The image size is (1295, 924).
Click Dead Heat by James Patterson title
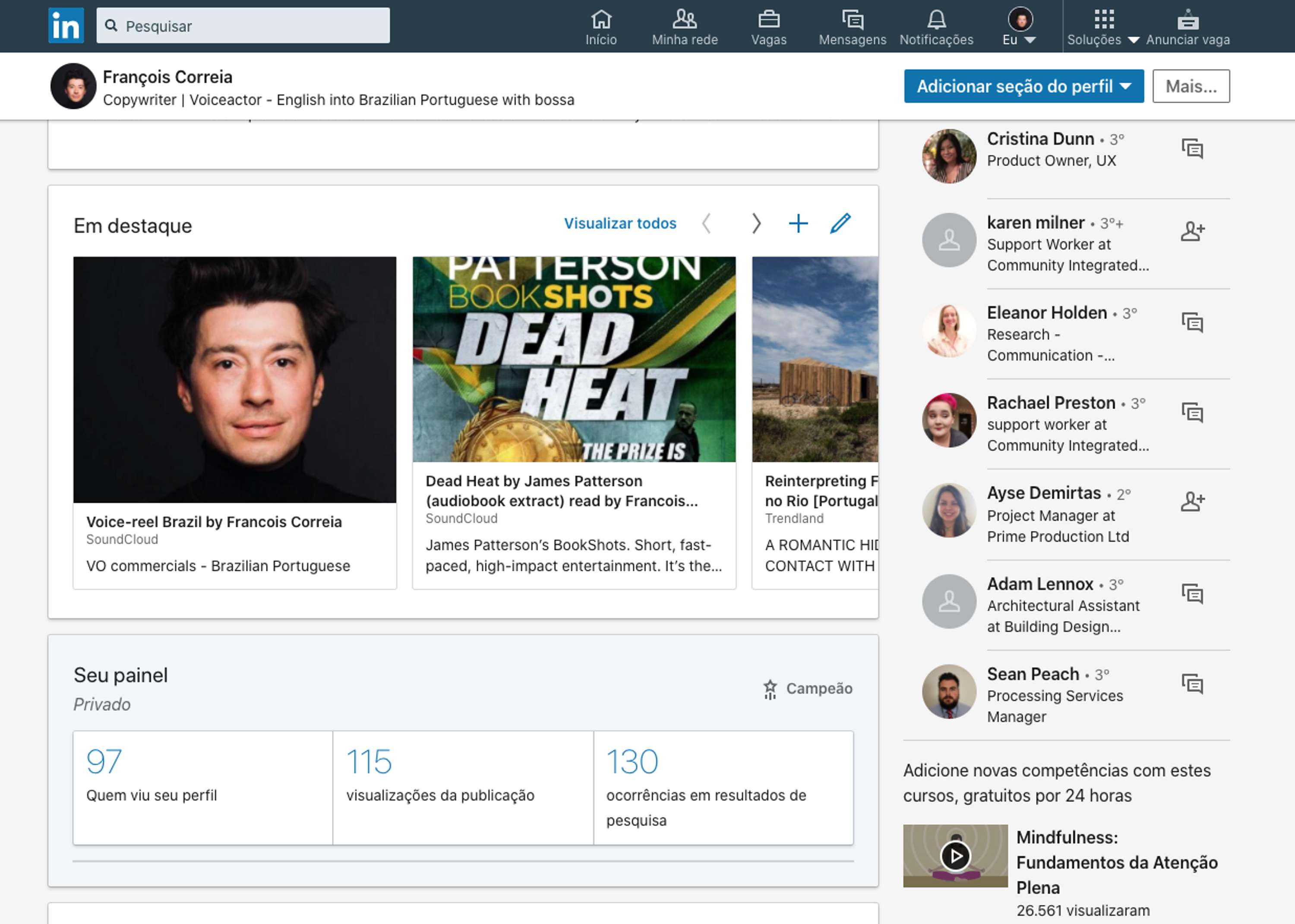click(562, 490)
